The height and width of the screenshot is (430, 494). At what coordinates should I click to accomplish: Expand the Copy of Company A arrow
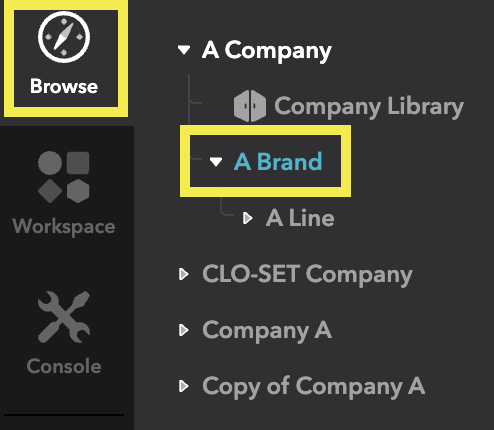click(184, 386)
